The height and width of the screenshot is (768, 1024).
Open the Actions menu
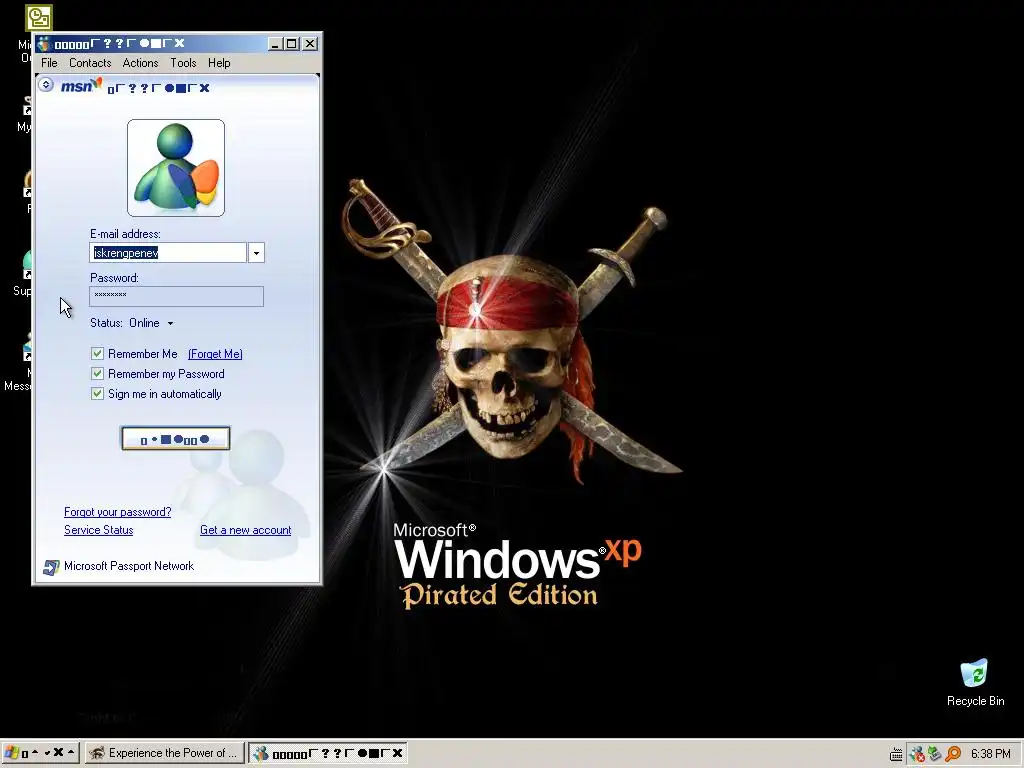(x=140, y=63)
